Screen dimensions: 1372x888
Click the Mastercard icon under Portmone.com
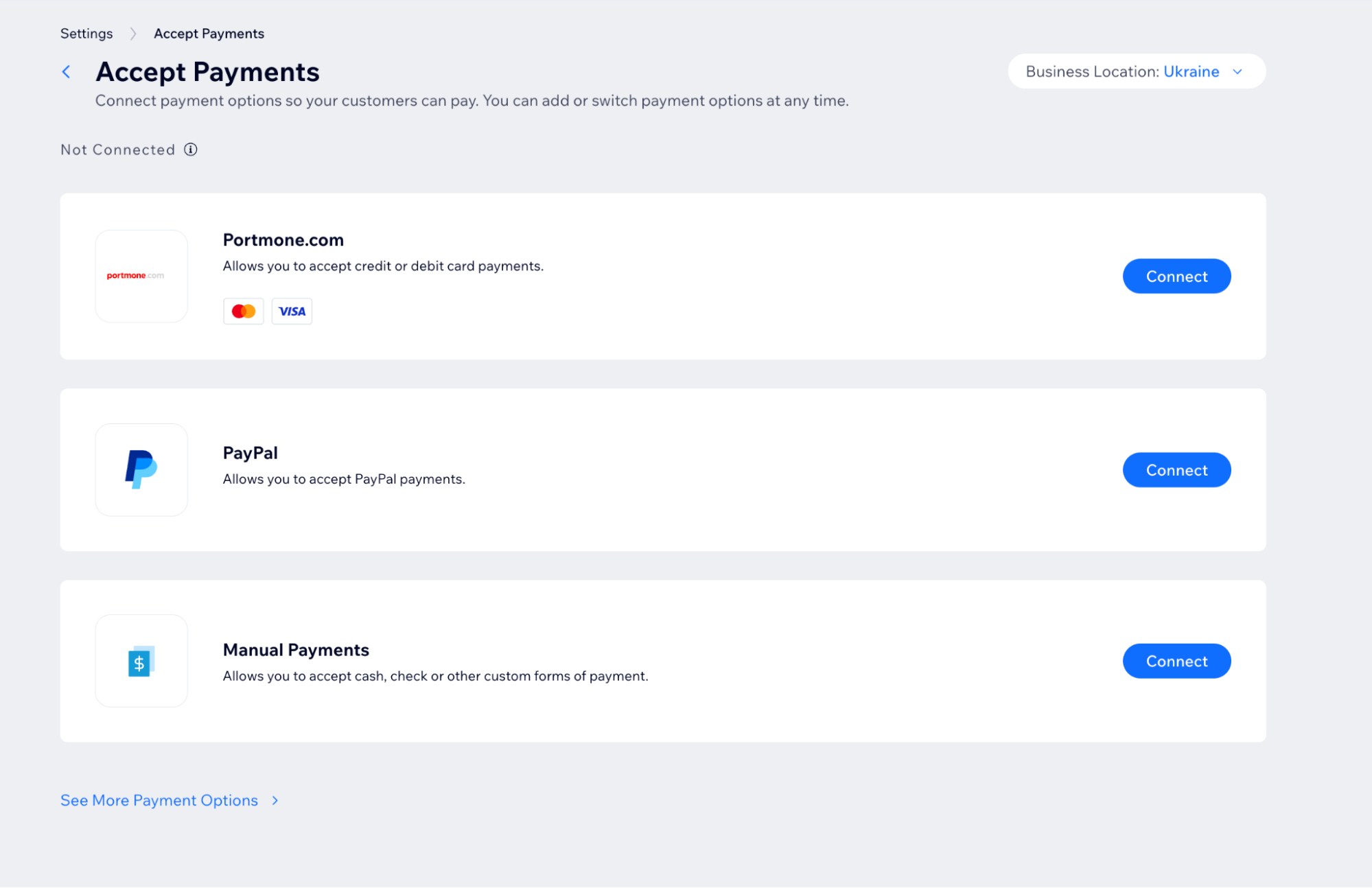point(243,311)
